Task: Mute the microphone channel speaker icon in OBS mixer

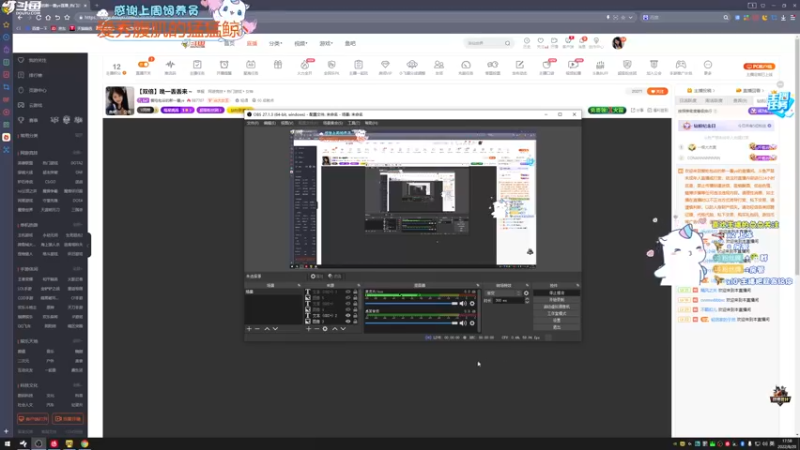Action: 463,304
